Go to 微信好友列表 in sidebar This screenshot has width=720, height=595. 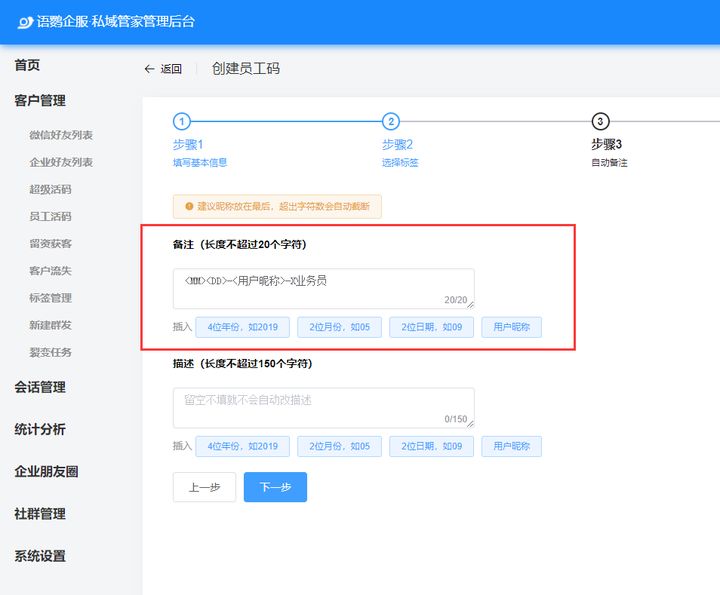(x=61, y=135)
